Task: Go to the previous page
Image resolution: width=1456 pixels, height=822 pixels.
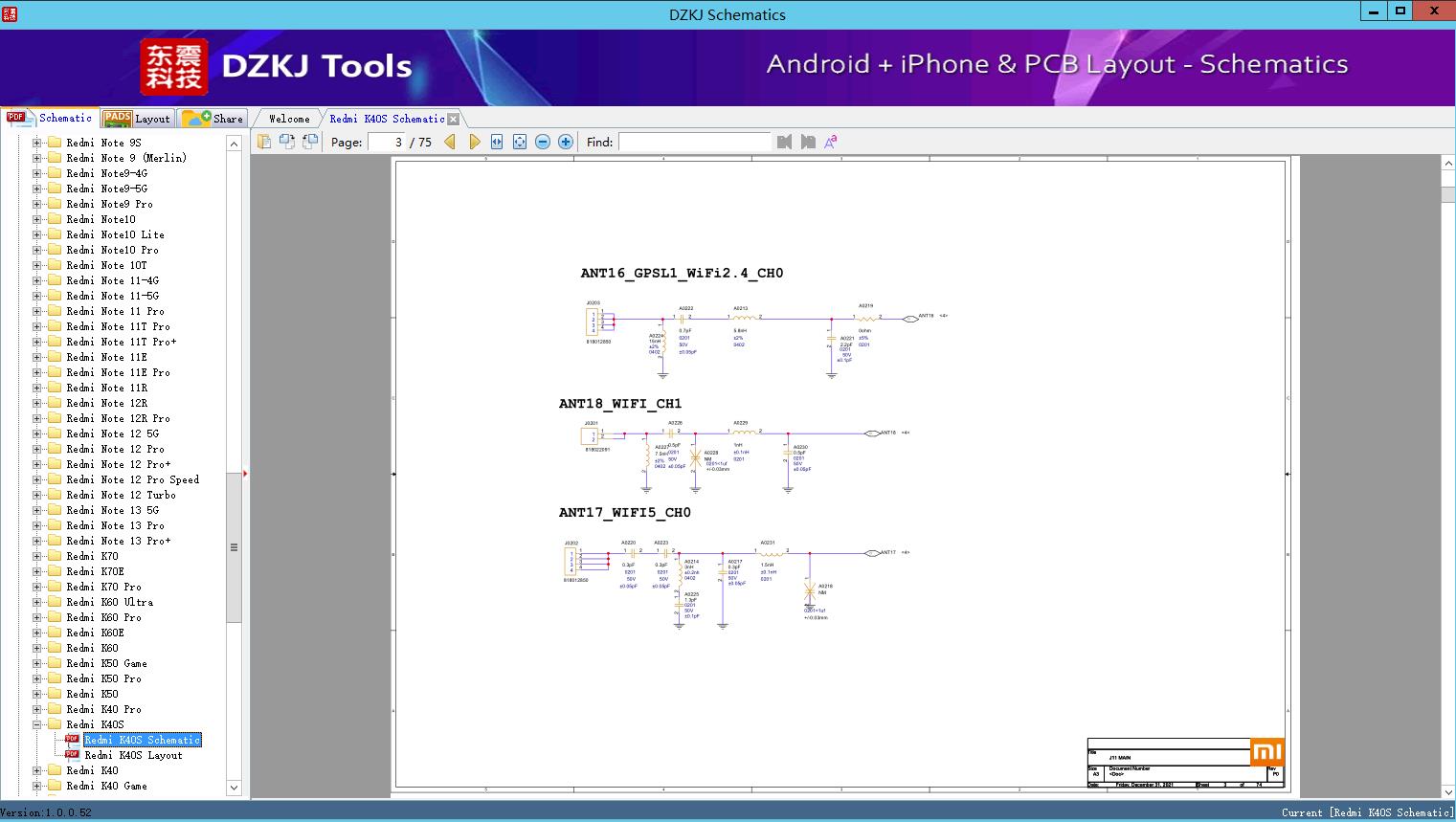Action: tap(450, 142)
